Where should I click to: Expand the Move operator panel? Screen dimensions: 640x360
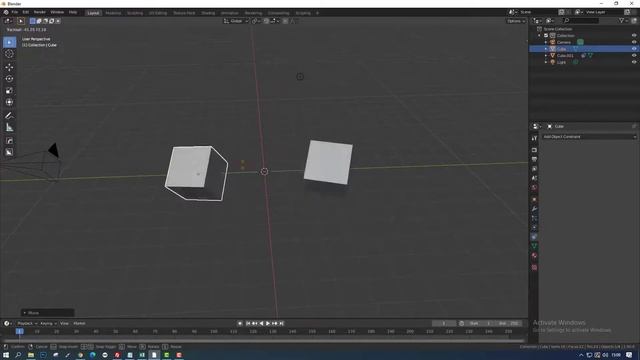point(47,313)
